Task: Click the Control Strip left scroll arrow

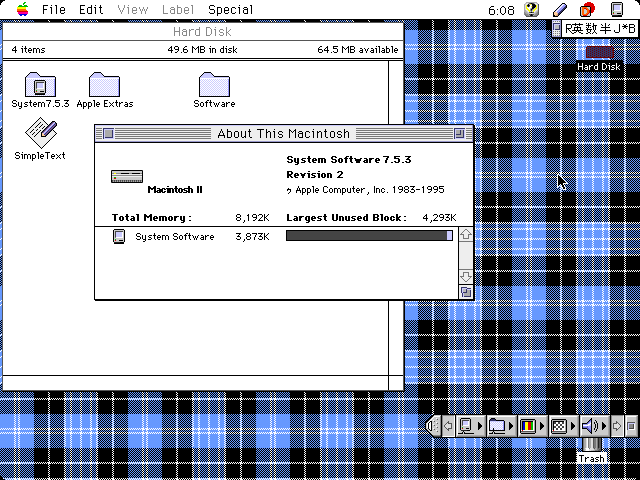Action: tap(448, 426)
